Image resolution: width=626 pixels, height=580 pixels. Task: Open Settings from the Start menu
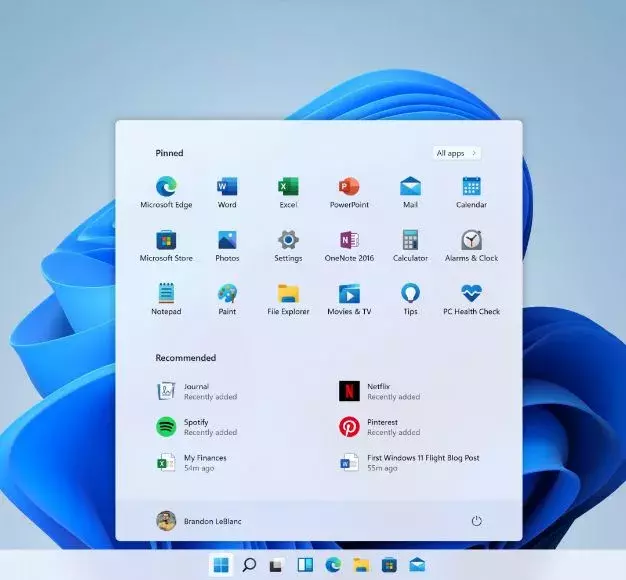[288, 245]
